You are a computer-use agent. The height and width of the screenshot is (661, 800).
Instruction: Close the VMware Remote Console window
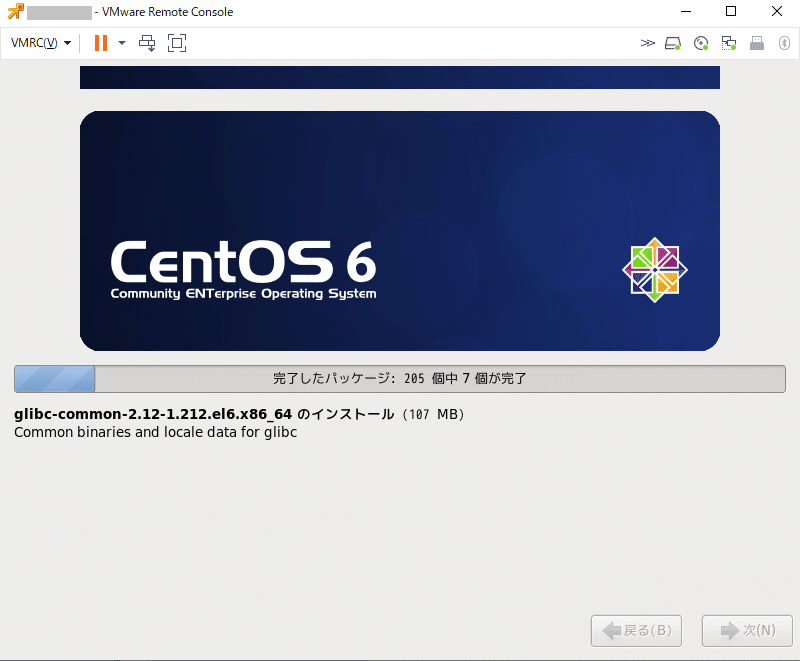pyautogui.click(x=777, y=11)
